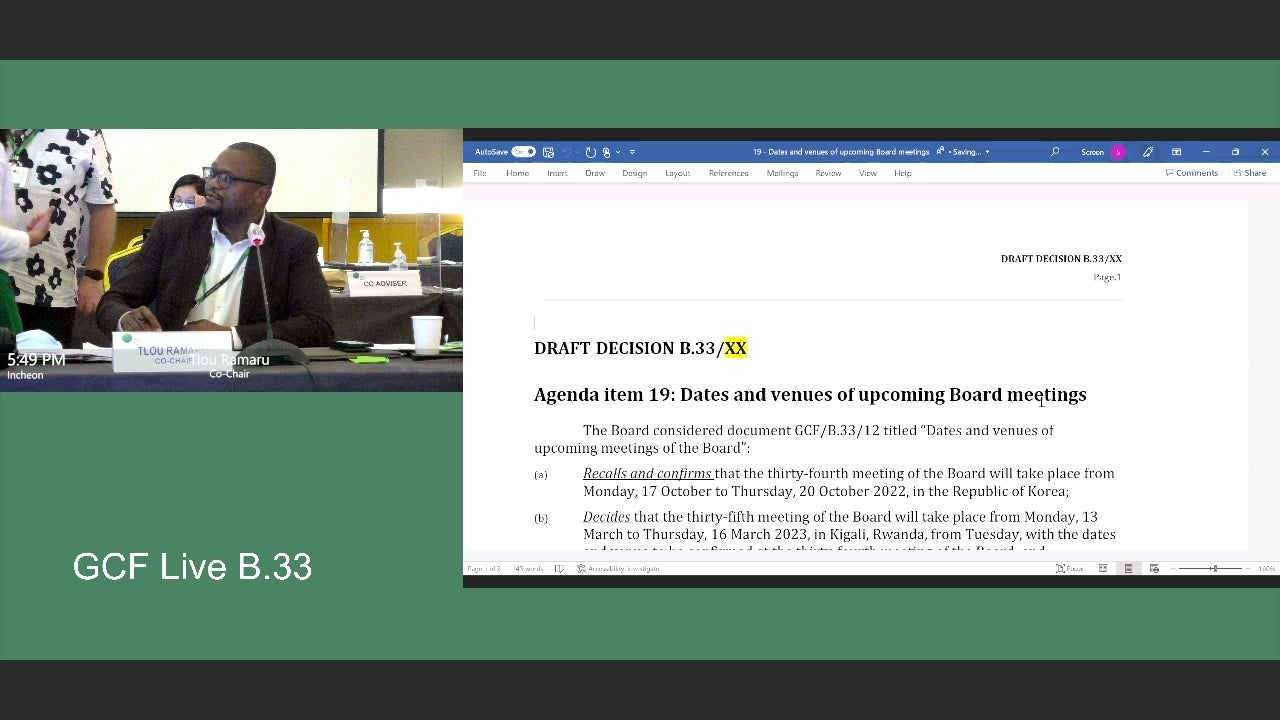Click the highlighted XX in decision heading

pos(736,348)
